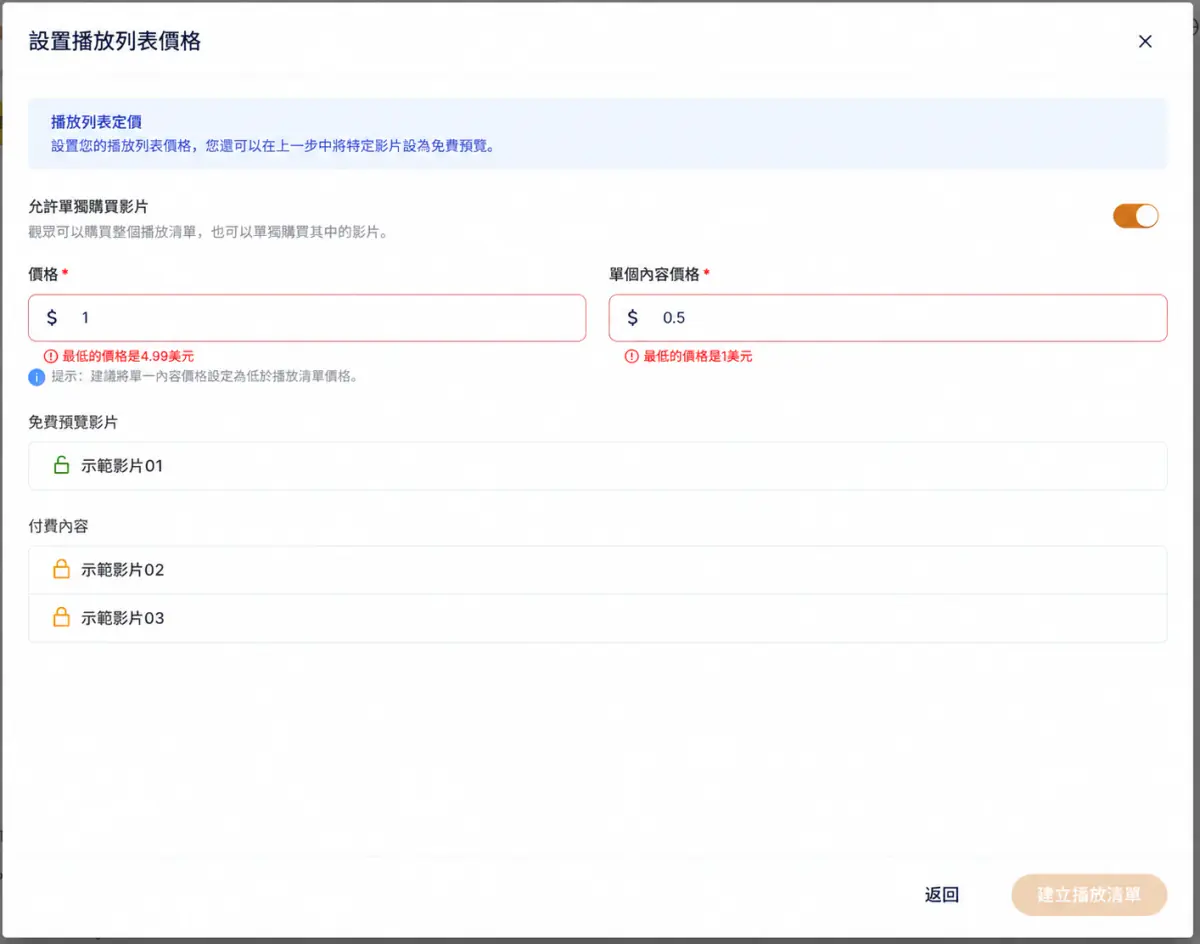Click the blue info icon beside 提示
Viewport: 1200px width, 944px height.
tap(37, 377)
